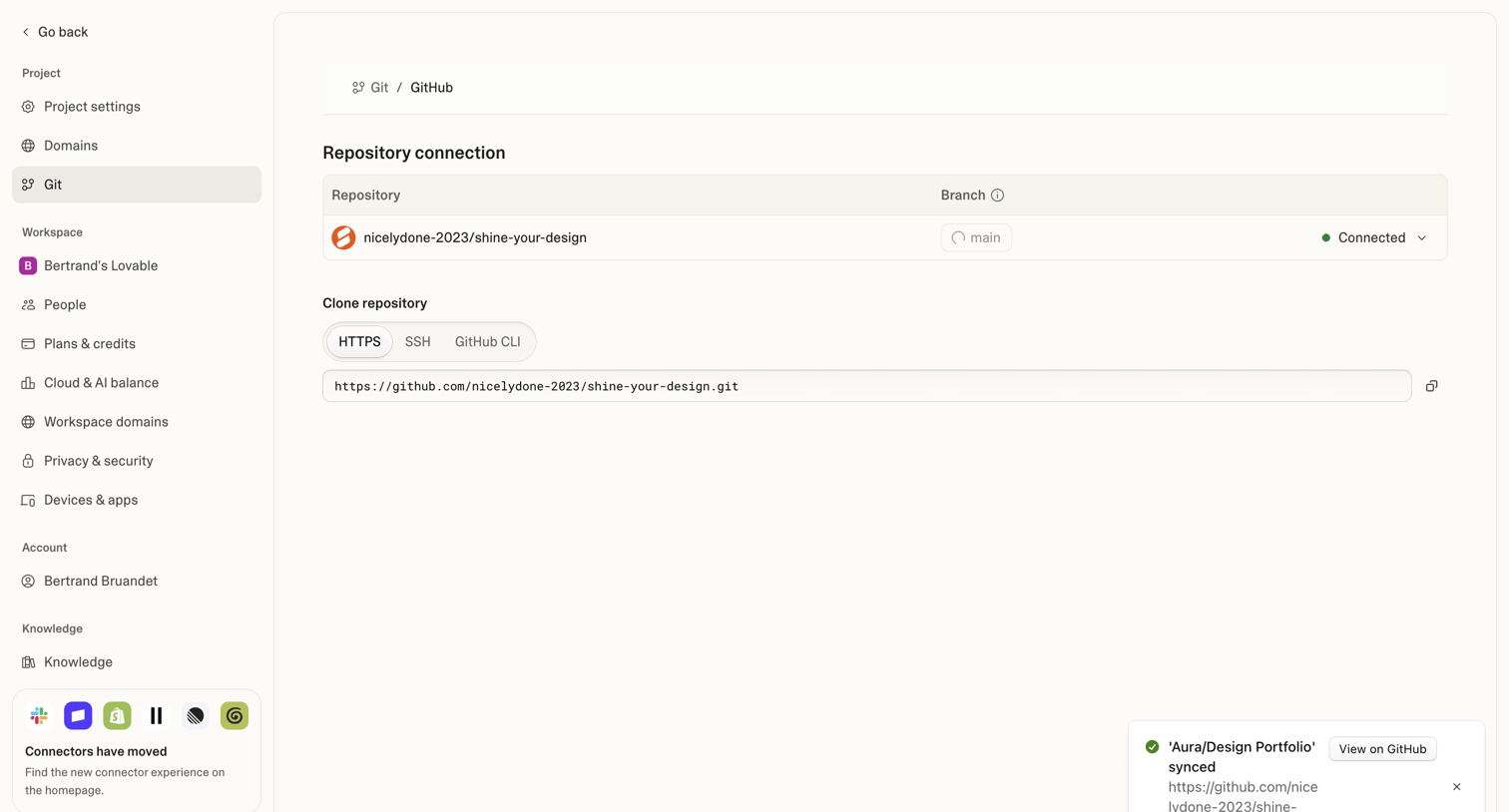Click the View on GitHub button
Viewport: 1509px width, 812px height.
click(1382, 749)
